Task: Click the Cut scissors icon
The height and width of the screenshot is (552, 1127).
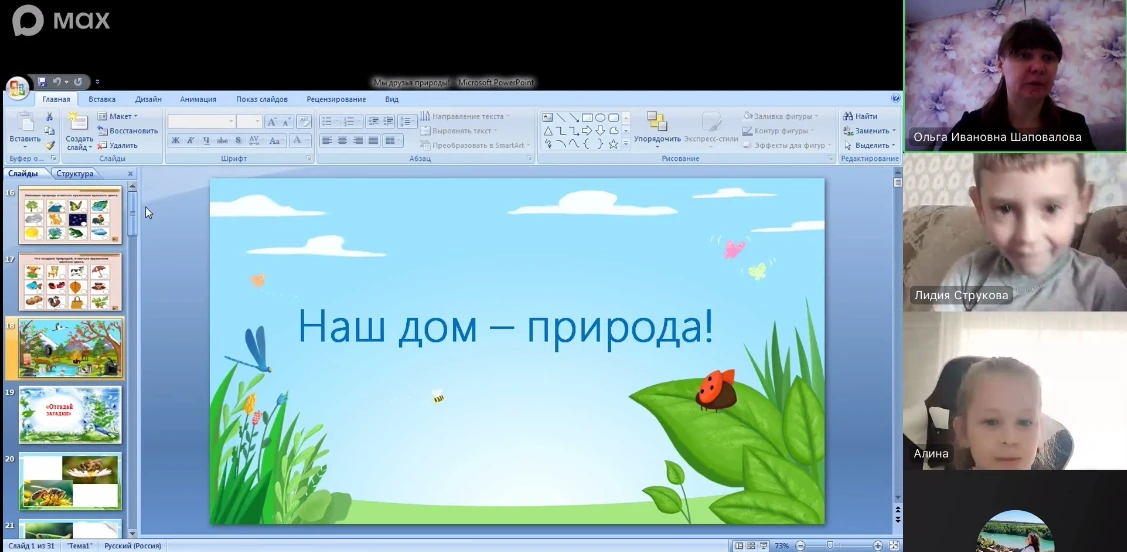Action: pos(50,116)
